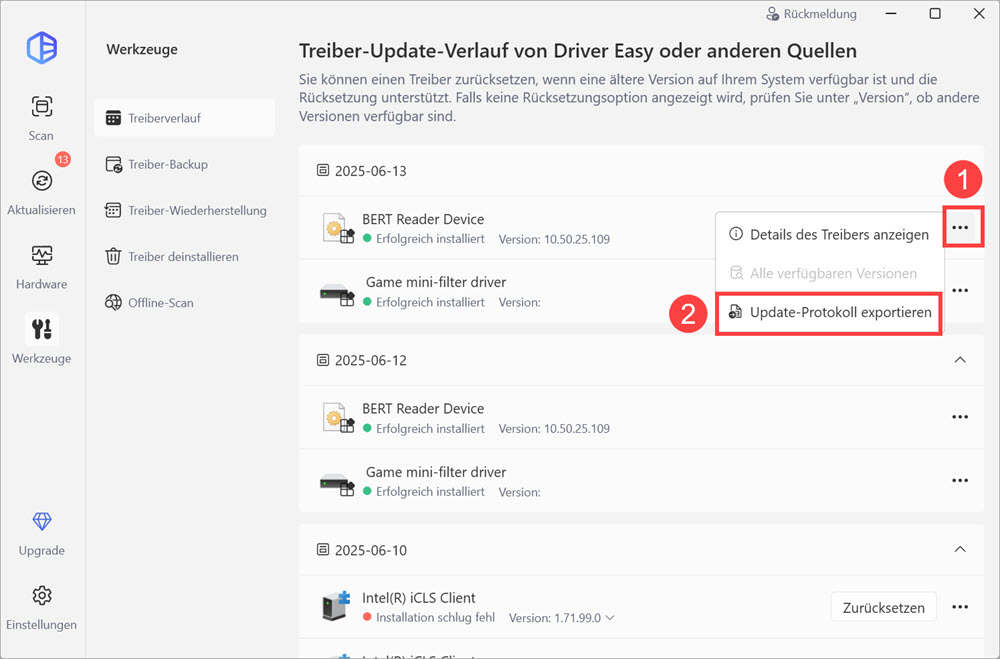Click the BERT Reader Device name under 2025-06-12
This screenshot has width=1000, height=659.
(423, 408)
